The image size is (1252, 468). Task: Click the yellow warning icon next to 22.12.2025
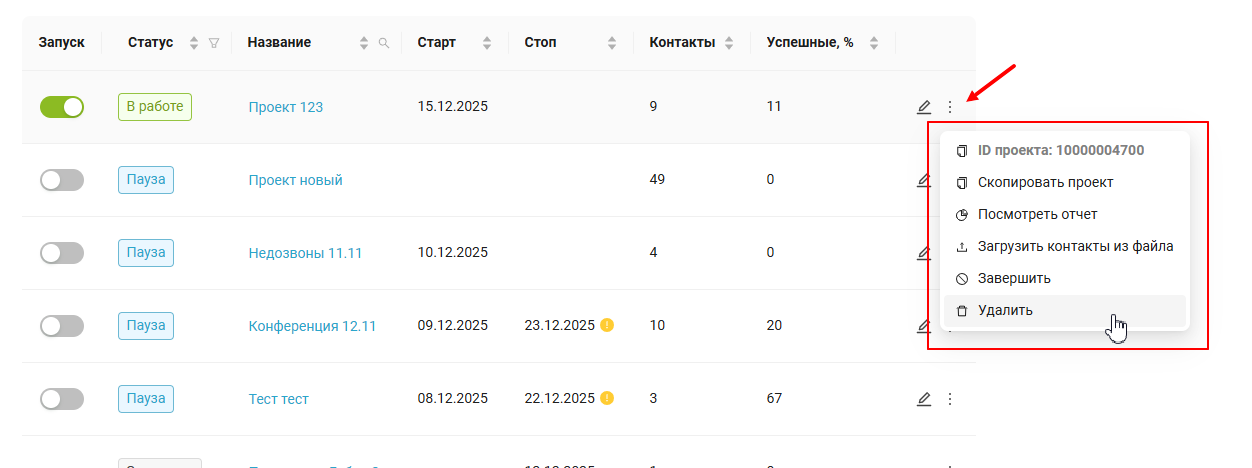point(607,398)
